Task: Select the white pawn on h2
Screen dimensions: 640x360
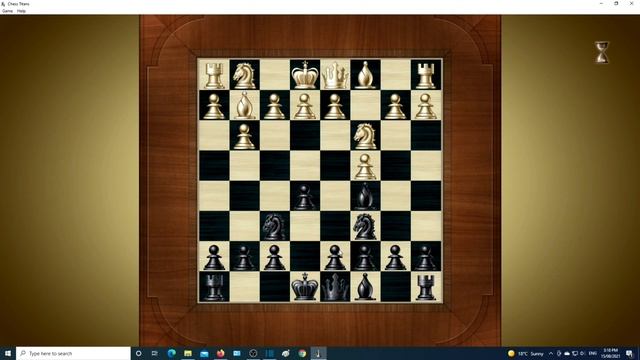Action: point(214,105)
